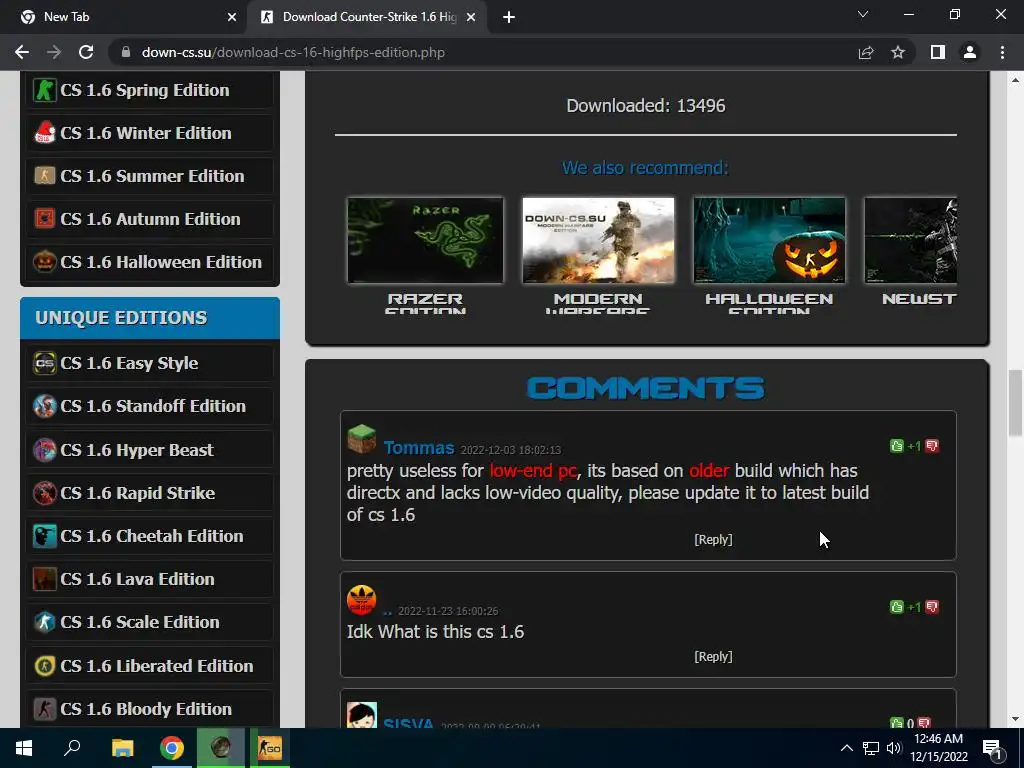Click the Bloody Edition icon
The width and height of the screenshot is (1024, 768).
(44, 709)
